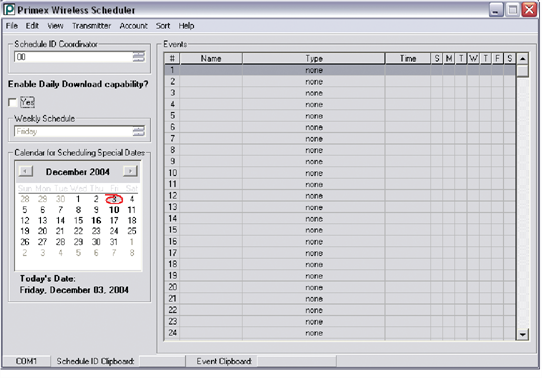
Task: Click Type cell 'none' in row 17
Action: [x=314, y=253]
